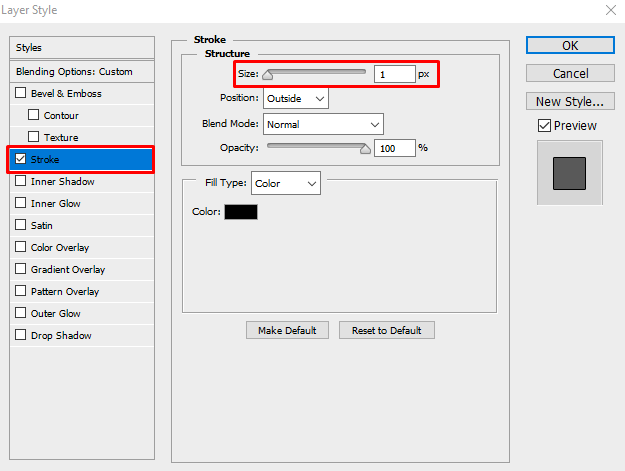Enable the Color Overlay checkbox
The height and width of the screenshot is (471, 625).
tap(20, 247)
